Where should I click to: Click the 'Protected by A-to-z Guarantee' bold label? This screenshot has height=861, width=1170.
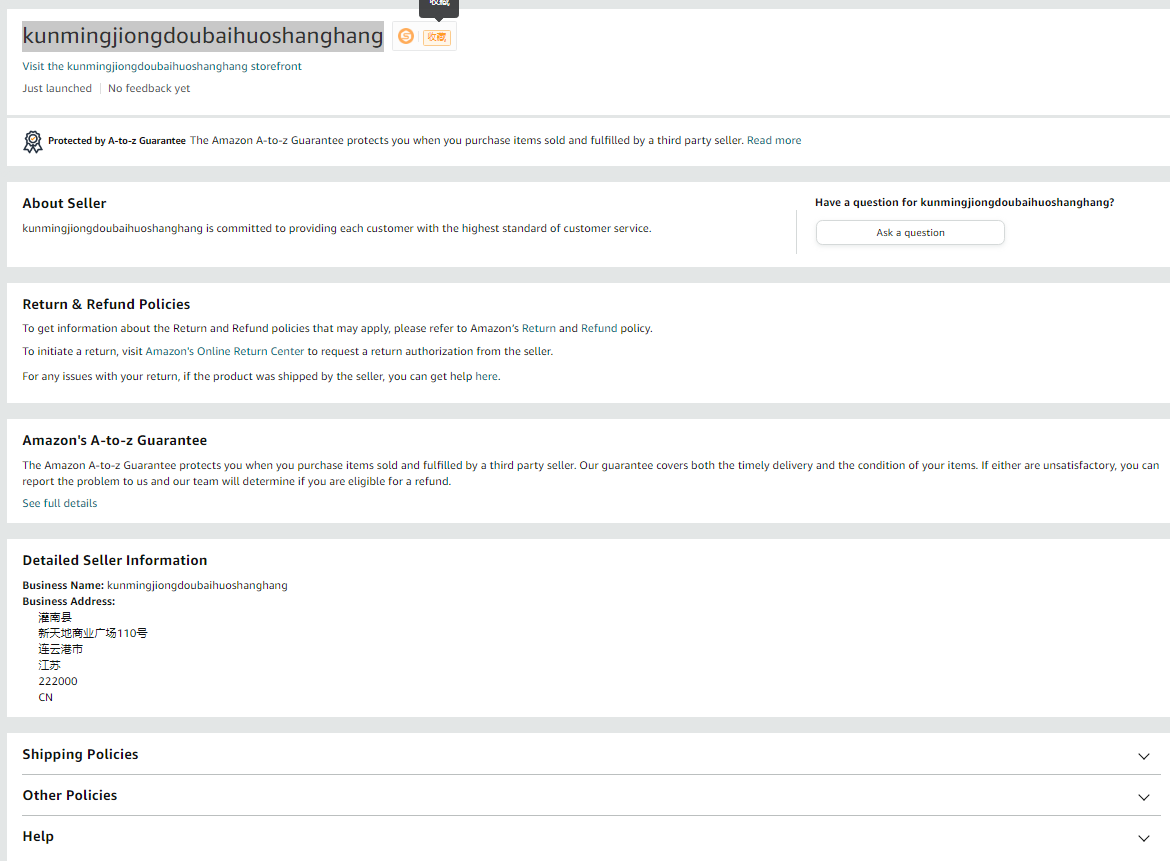[117, 140]
